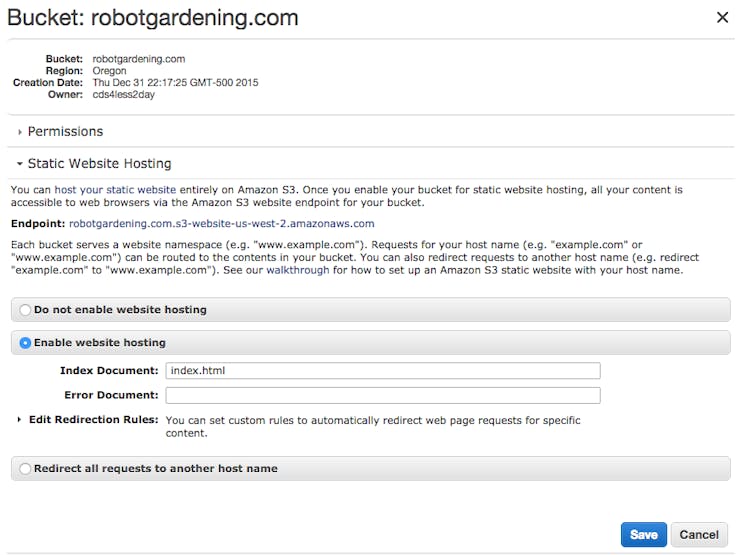Image resolution: width=739 pixels, height=555 pixels.
Task: Select Enable website hosting radio button
Action: [x=25, y=343]
